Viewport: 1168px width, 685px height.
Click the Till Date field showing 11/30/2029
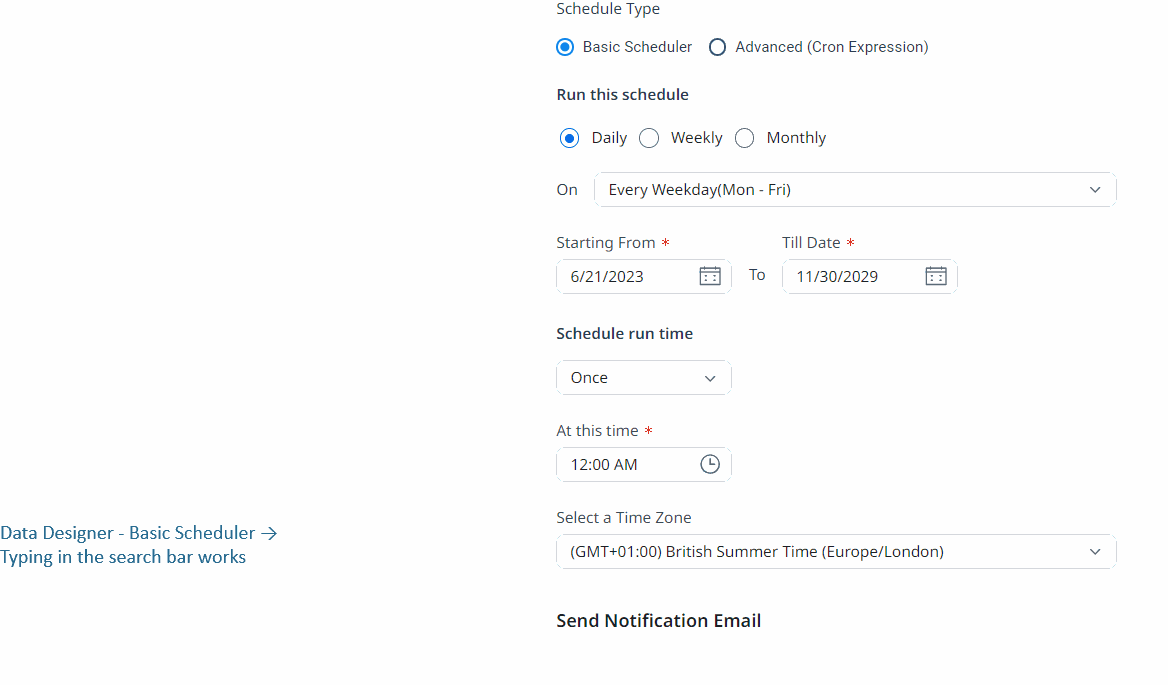[x=855, y=276]
